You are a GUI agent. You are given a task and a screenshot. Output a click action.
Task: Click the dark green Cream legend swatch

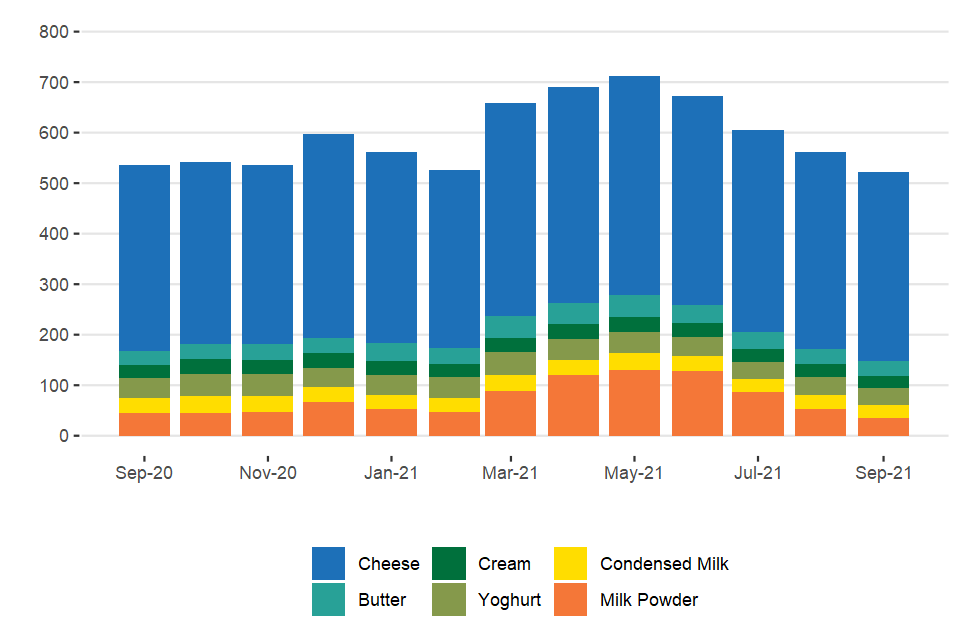point(449,563)
